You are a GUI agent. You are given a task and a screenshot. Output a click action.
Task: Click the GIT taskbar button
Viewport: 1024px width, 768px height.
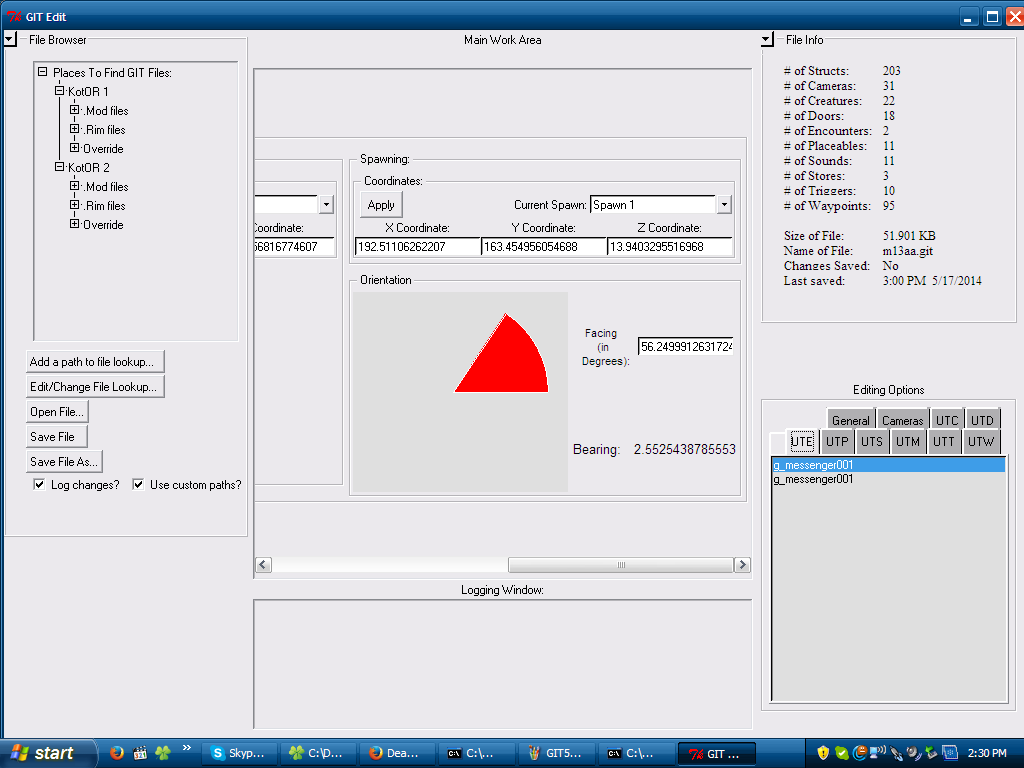coord(716,754)
